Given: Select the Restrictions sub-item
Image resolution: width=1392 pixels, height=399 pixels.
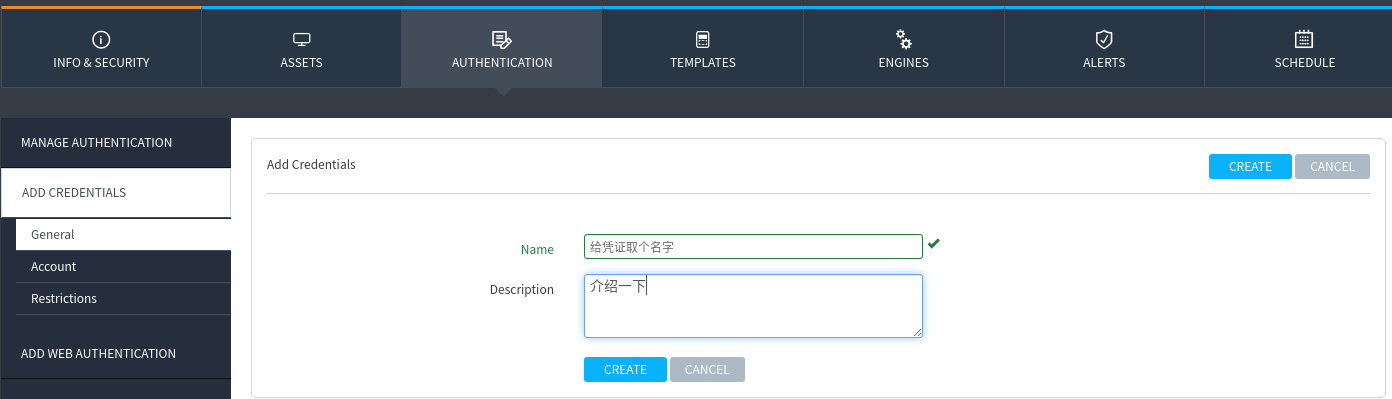Looking at the screenshot, I should 123,299.
